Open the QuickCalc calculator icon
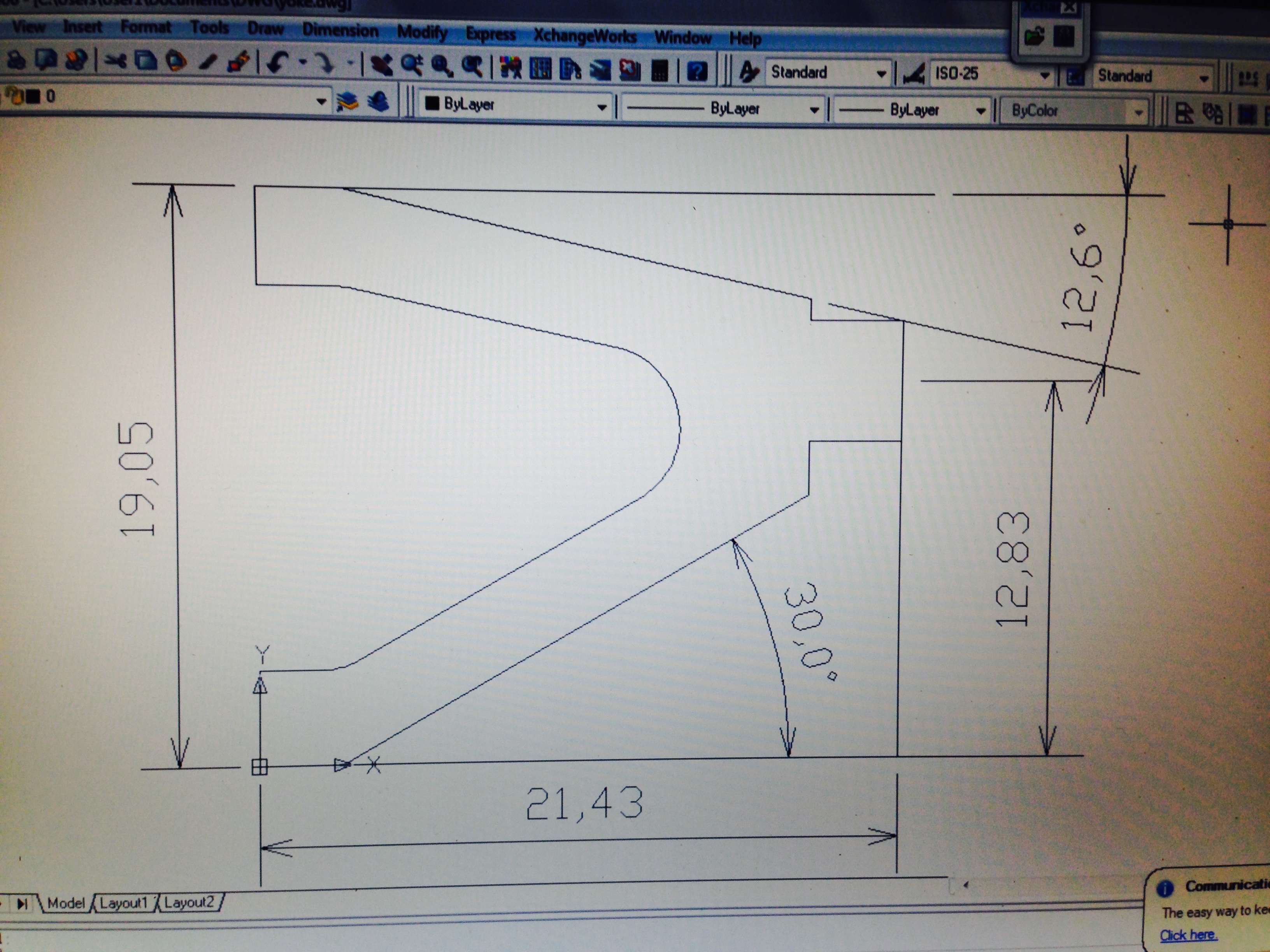The height and width of the screenshot is (952, 1270). click(x=660, y=71)
